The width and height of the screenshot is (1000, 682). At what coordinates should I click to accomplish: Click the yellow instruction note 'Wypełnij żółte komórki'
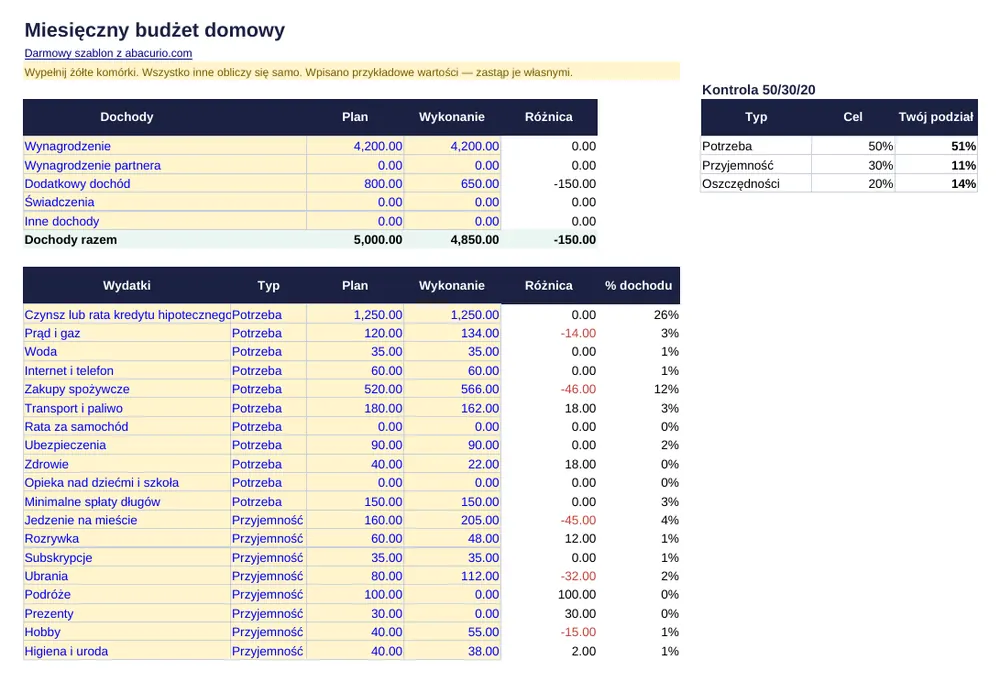pos(351,72)
